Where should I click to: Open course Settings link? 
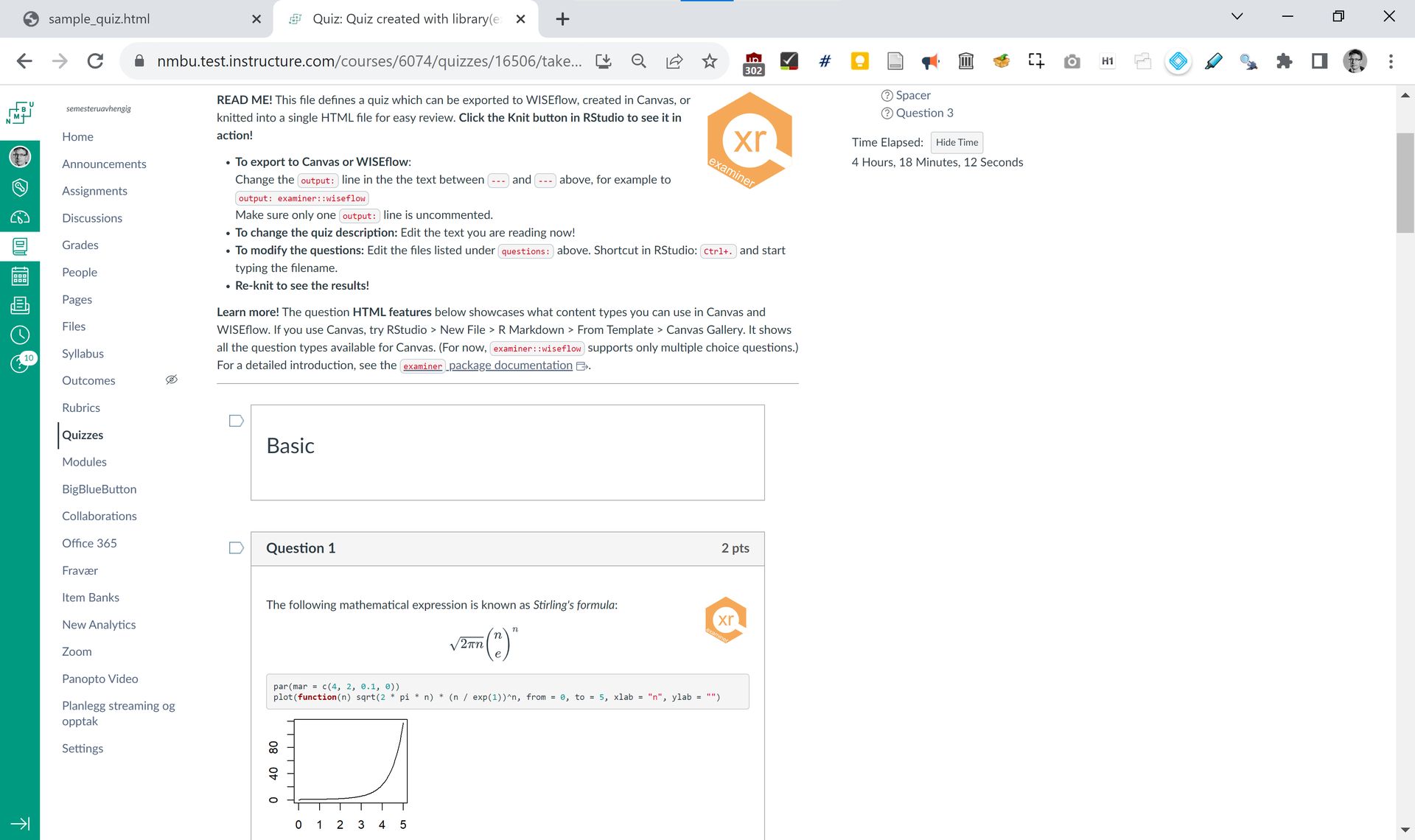[83, 748]
